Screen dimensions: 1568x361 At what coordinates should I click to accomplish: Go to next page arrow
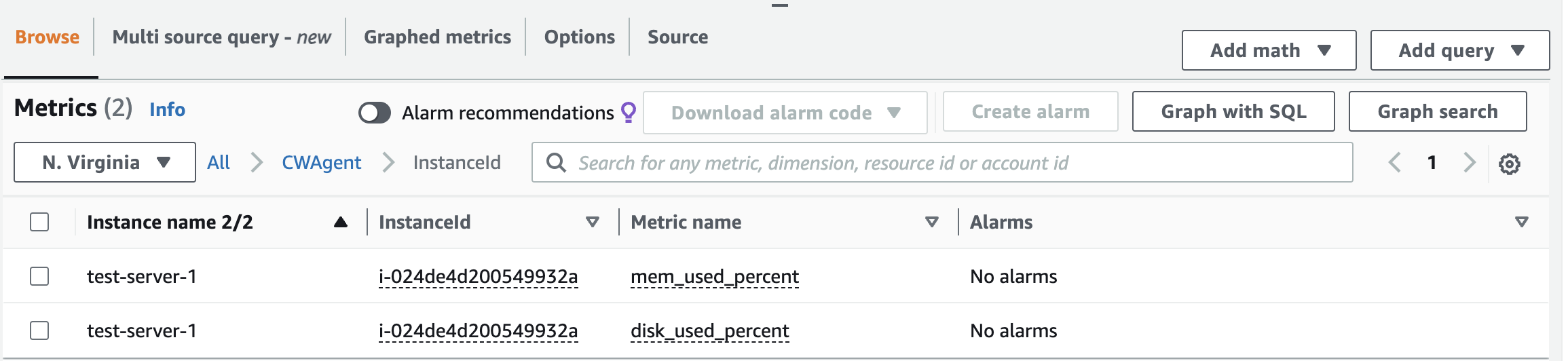click(x=1470, y=163)
